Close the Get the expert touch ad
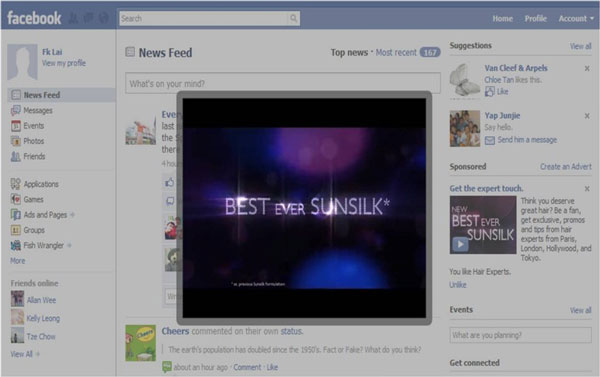 [587, 189]
